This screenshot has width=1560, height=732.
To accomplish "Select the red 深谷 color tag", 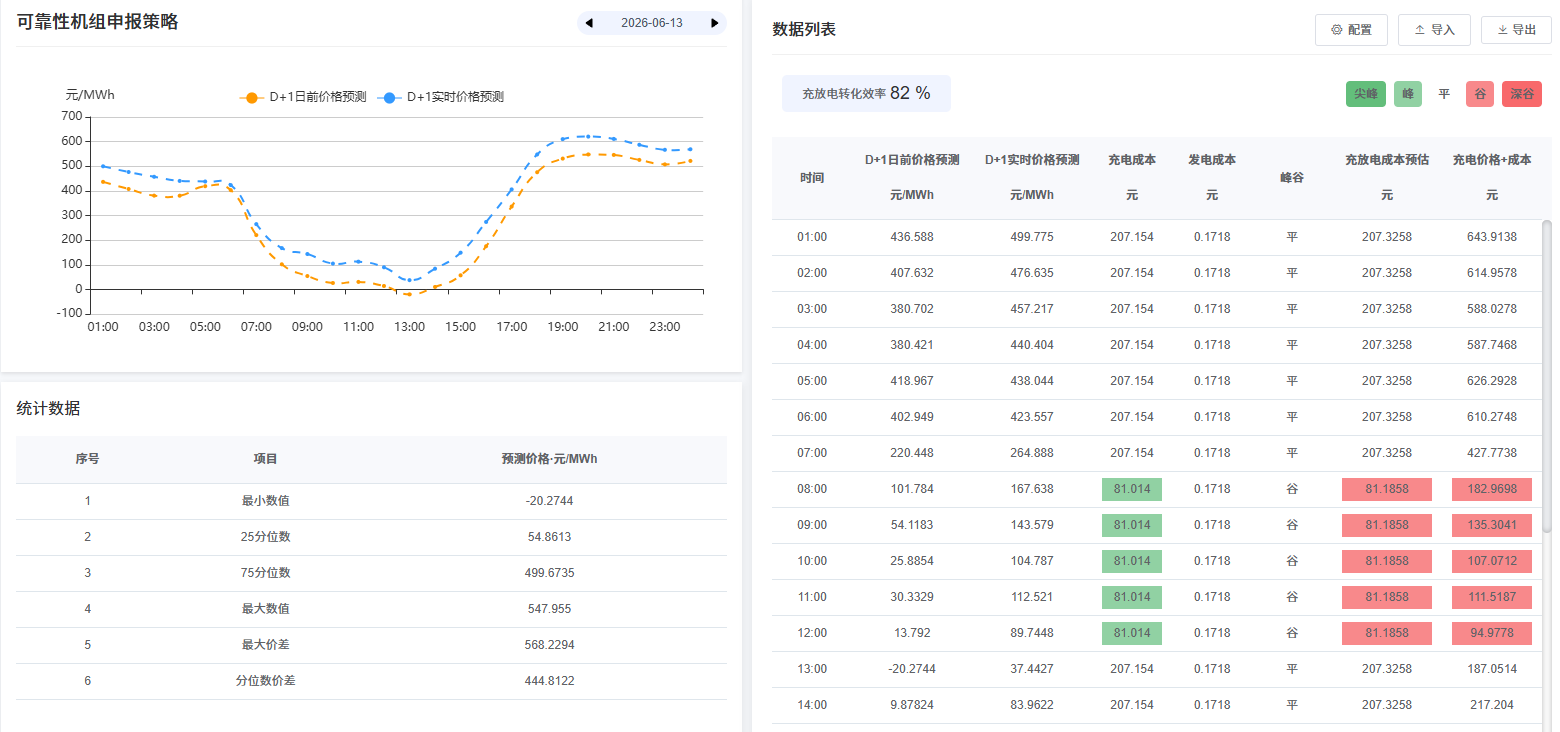I will click(1522, 94).
